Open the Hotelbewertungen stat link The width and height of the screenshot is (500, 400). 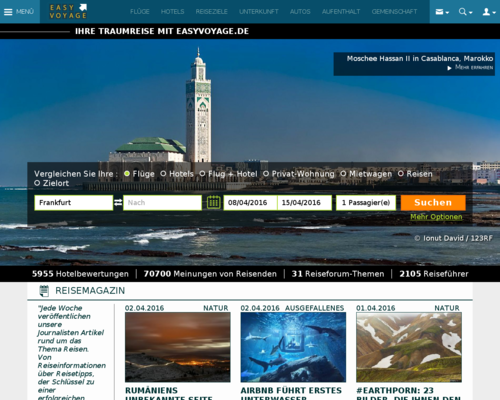[80, 274]
